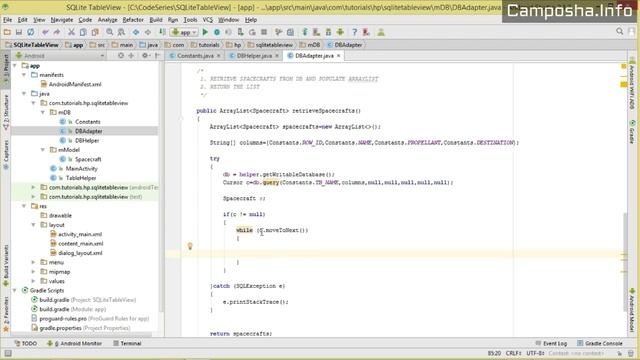The width and height of the screenshot is (640, 360).
Task: Collapse the mDB package arrow
Action: [x=43, y=112]
